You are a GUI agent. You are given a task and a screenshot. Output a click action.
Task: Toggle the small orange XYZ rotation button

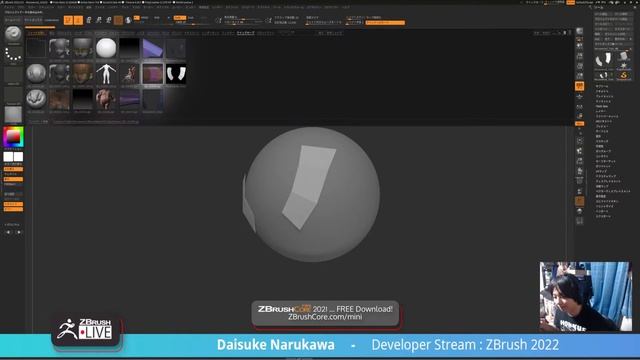580,123
